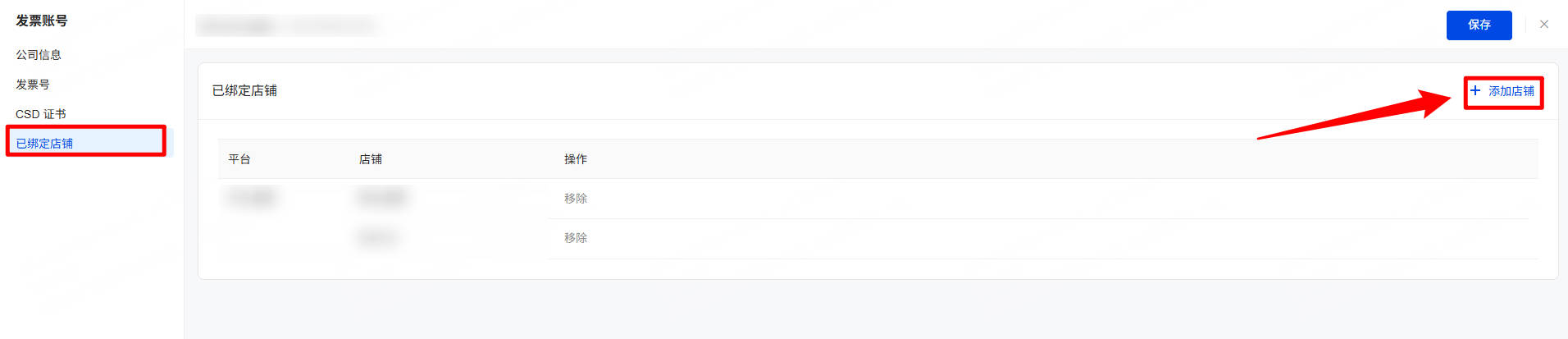
Task: Click the 发票账号 sidebar title
Action: (x=42, y=21)
